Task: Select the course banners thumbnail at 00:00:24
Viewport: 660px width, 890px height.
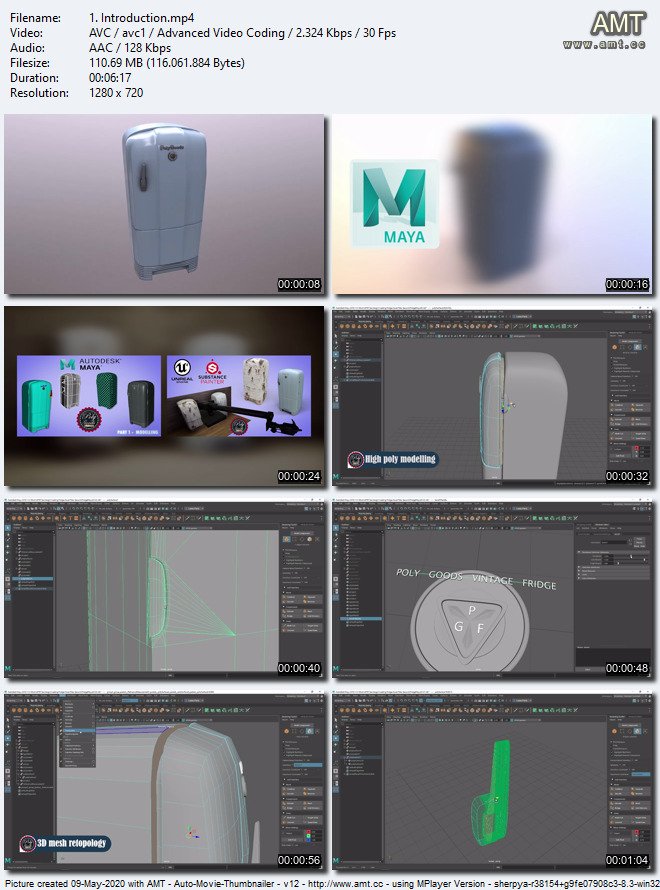Action: [x=164, y=396]
